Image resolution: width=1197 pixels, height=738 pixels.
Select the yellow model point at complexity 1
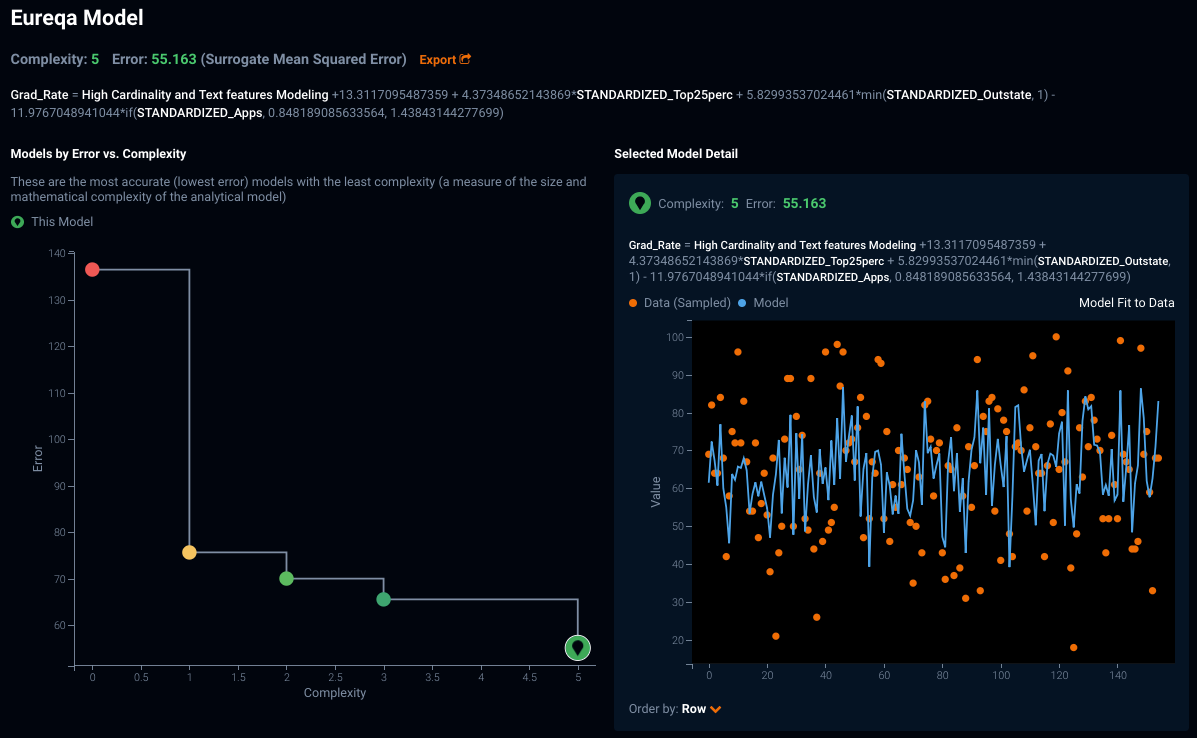(189, 552)
